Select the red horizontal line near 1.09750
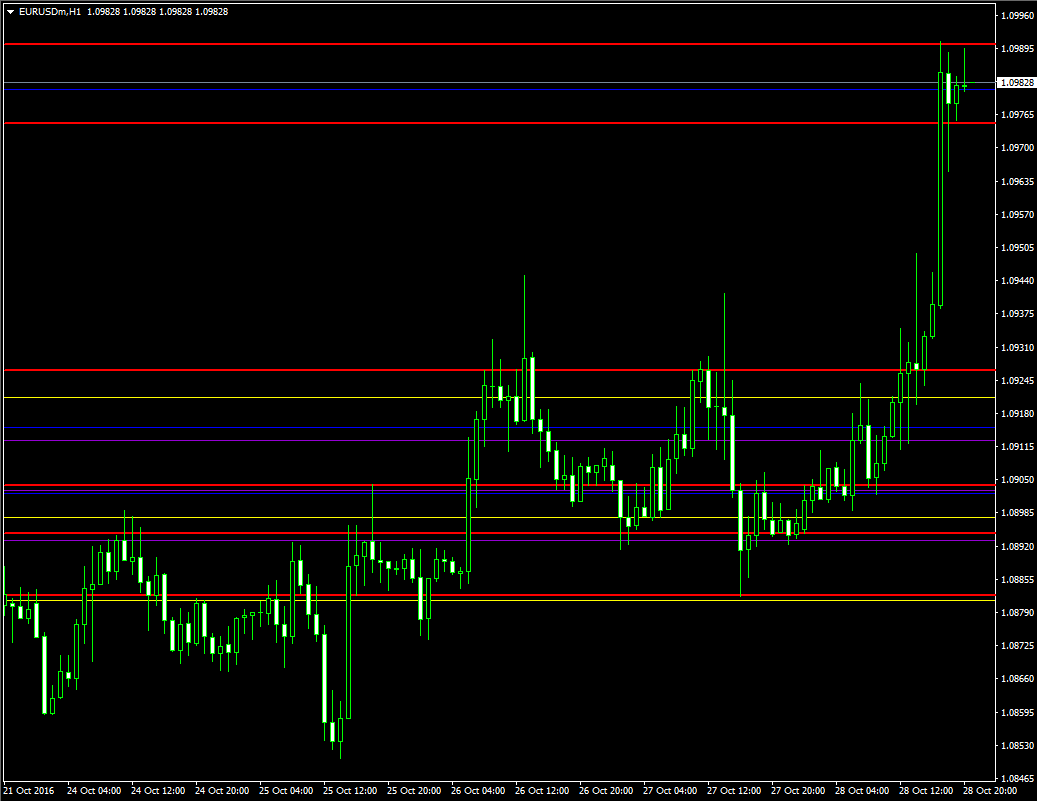The width and height of the screenshot is (1037, 801). pos(499,123)
